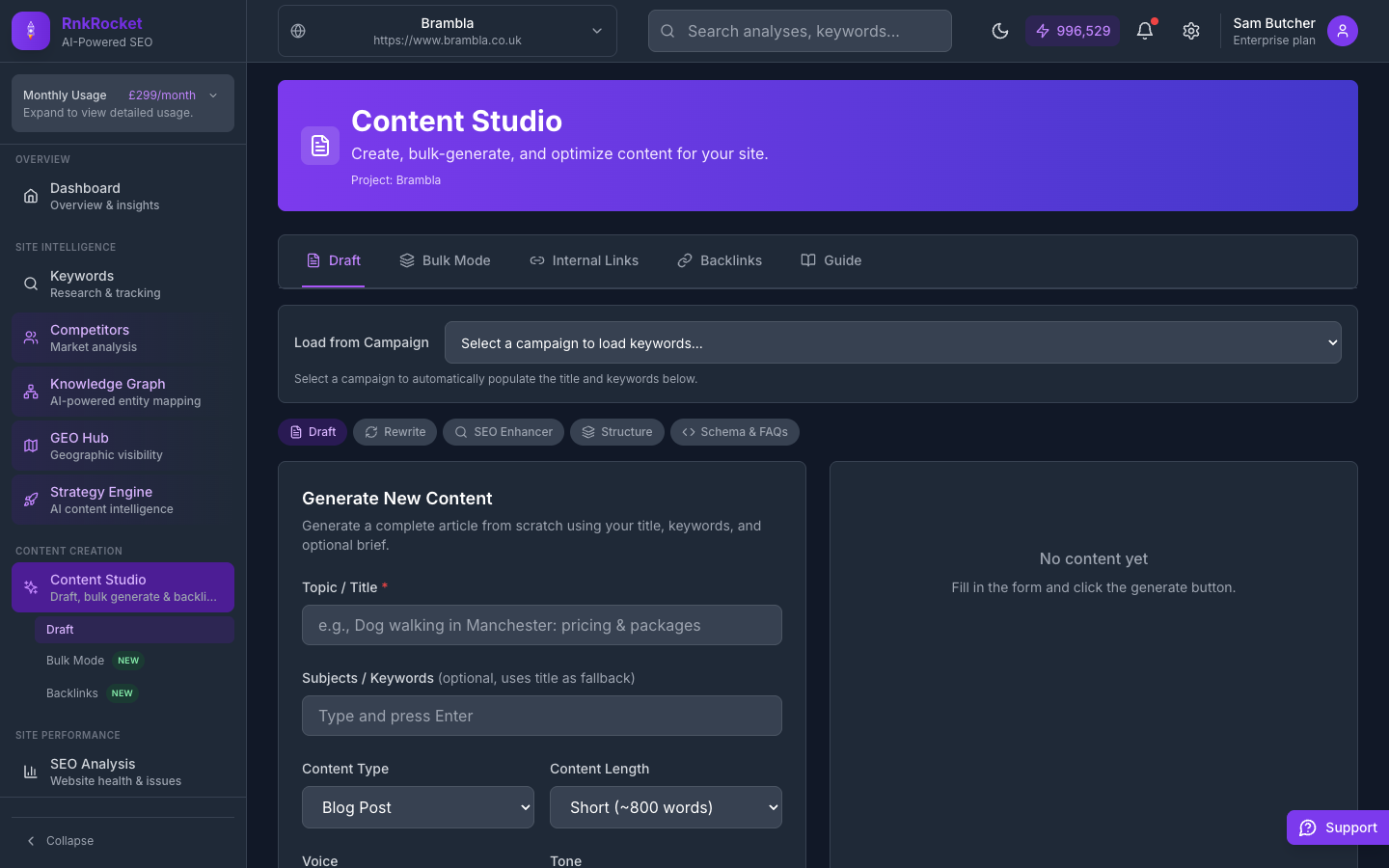
Task: Toggle dark mode with the moon icon
Action: pyautogui.click(x=1000, y=31)
